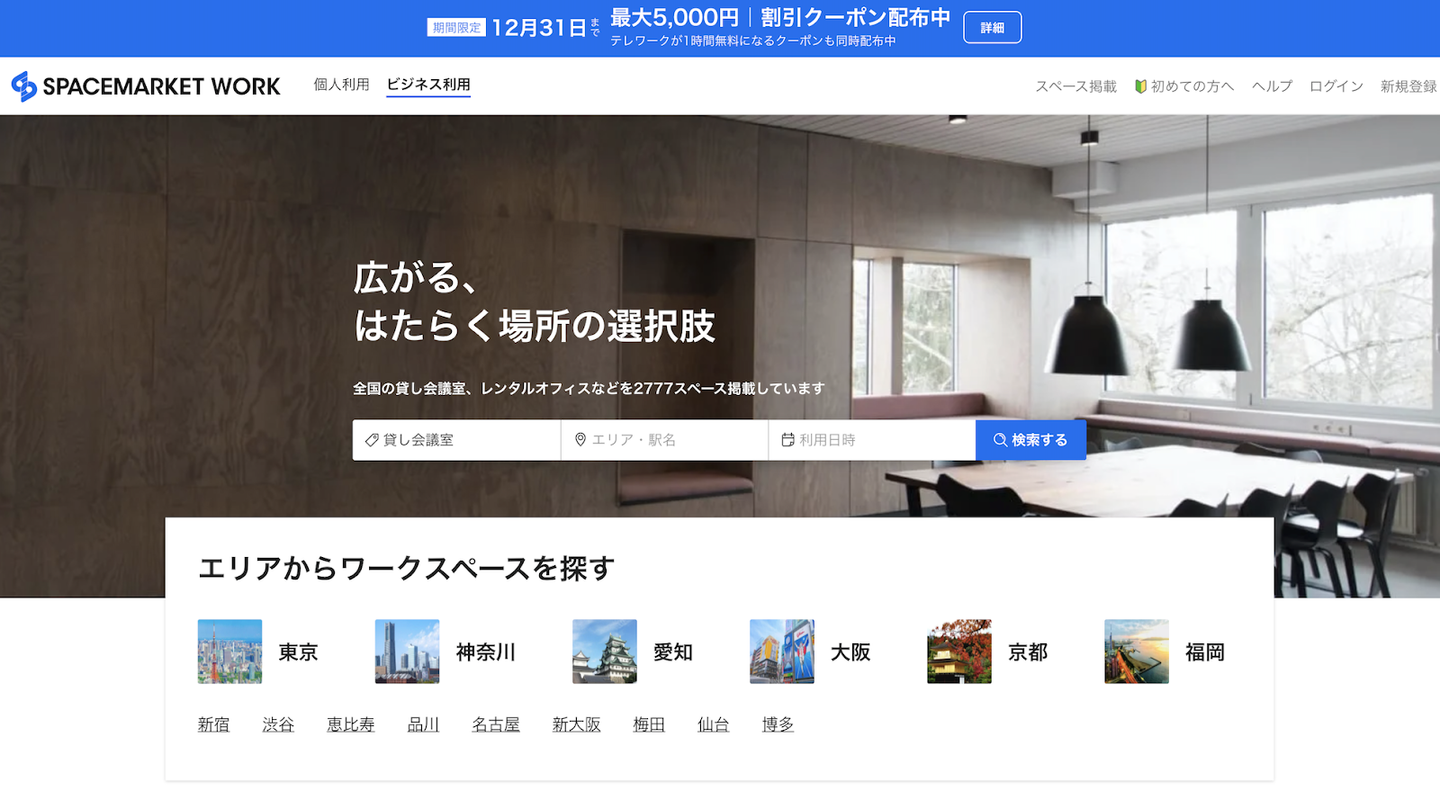The width and height of the screenshot is (1440, 809).
Task: Open the 貸し会議室 space type selector
Action: [x=456, y=440]
